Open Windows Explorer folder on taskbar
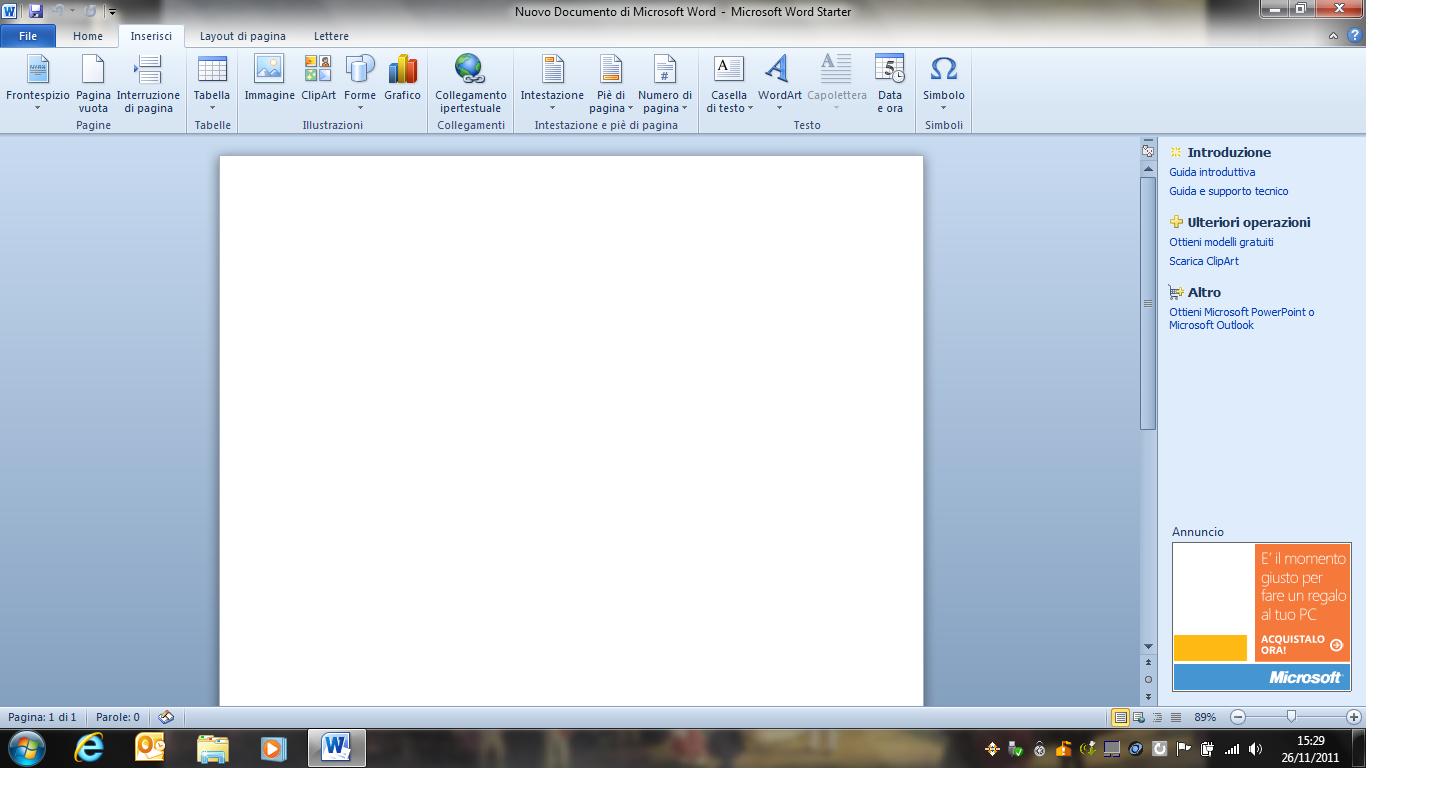The image size is (1444, 800). 212,748
